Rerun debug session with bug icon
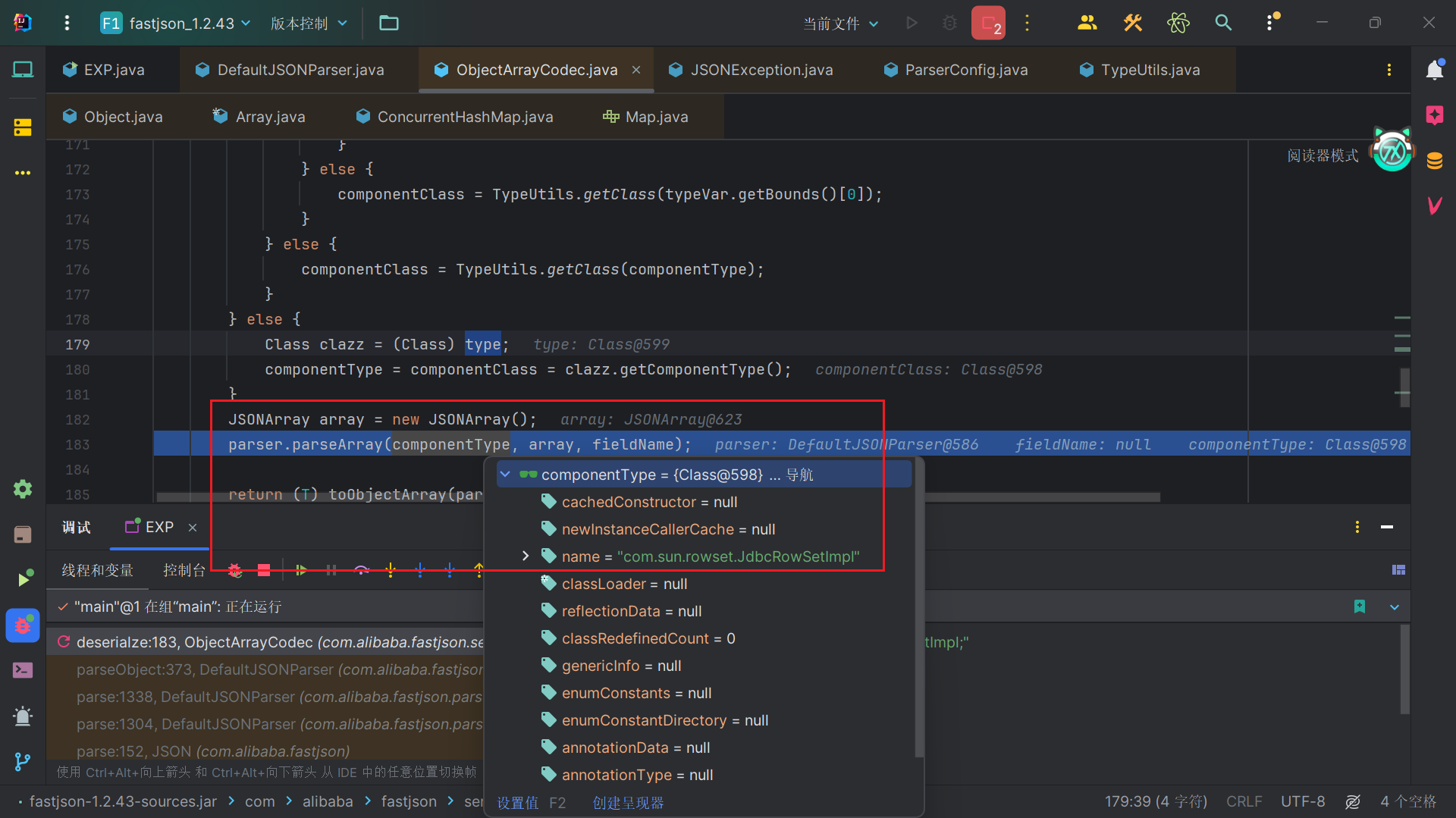Image resolution: width=1456 pixels, height=818 pixels. [x=235, y=570]
